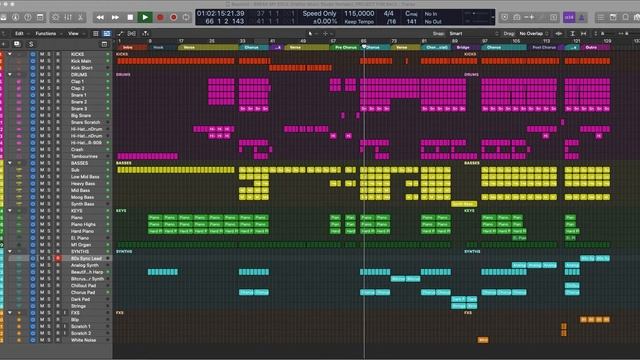This screenshot has width=640, height=360.
Task: Collapse the KEYS track stack
Action: 10,211
